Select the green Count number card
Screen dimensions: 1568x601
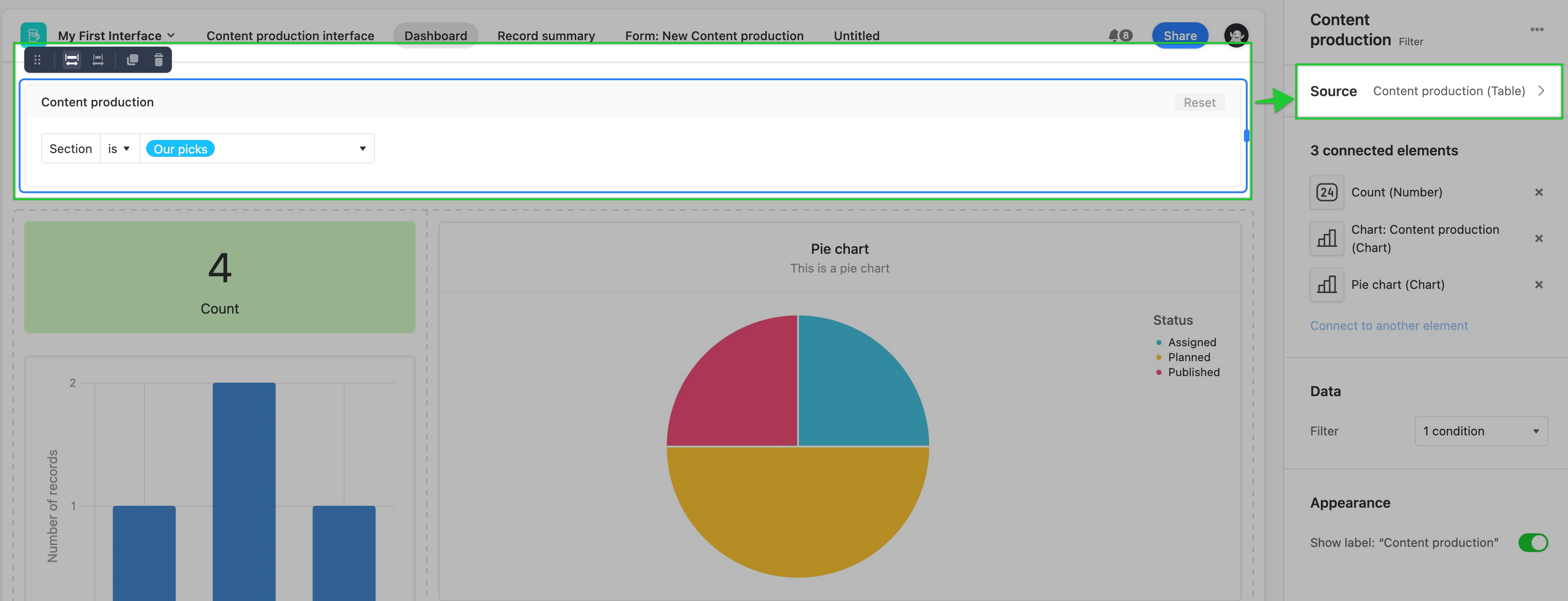(x=220, y=277)
